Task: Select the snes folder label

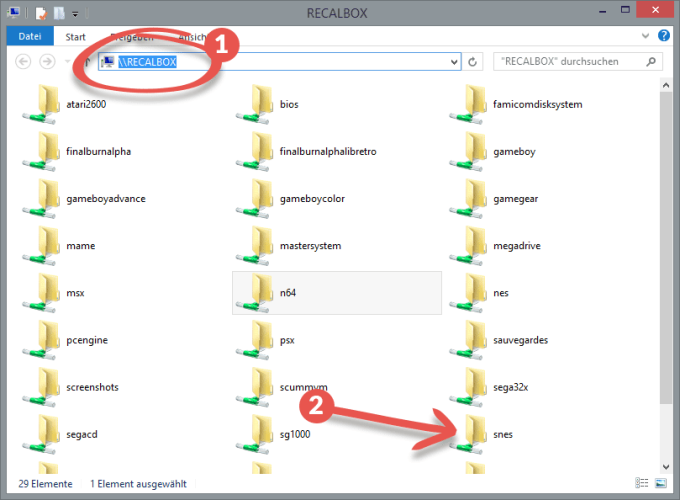Action: point(503,435)
